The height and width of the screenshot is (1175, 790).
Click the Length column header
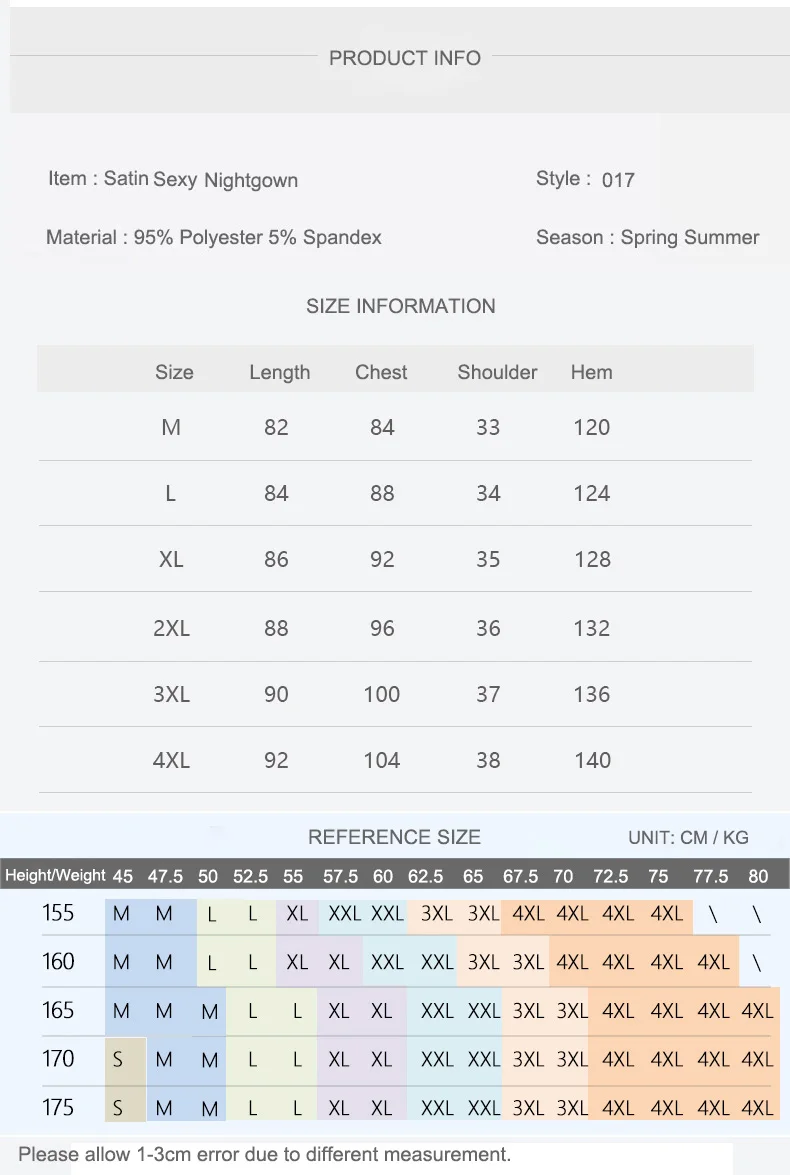coord(280,372)
